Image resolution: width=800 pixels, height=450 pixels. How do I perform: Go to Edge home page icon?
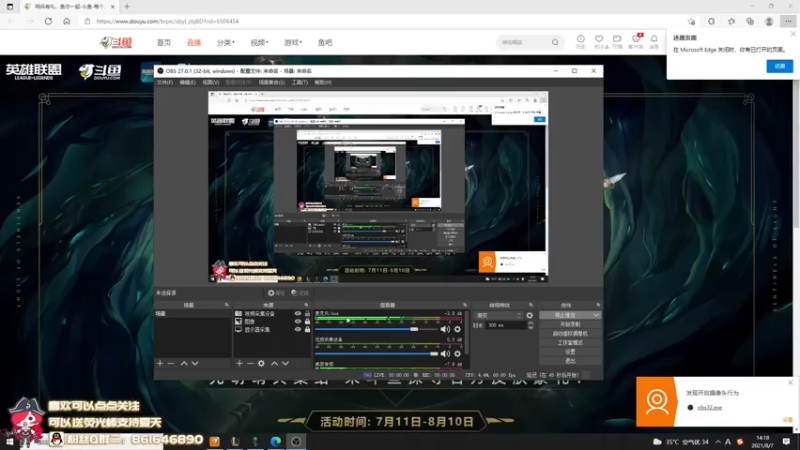pos(67,21)
